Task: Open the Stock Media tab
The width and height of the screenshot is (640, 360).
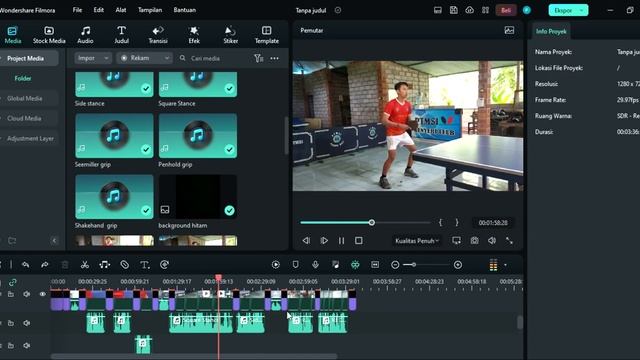Action: tap(49, 35)
